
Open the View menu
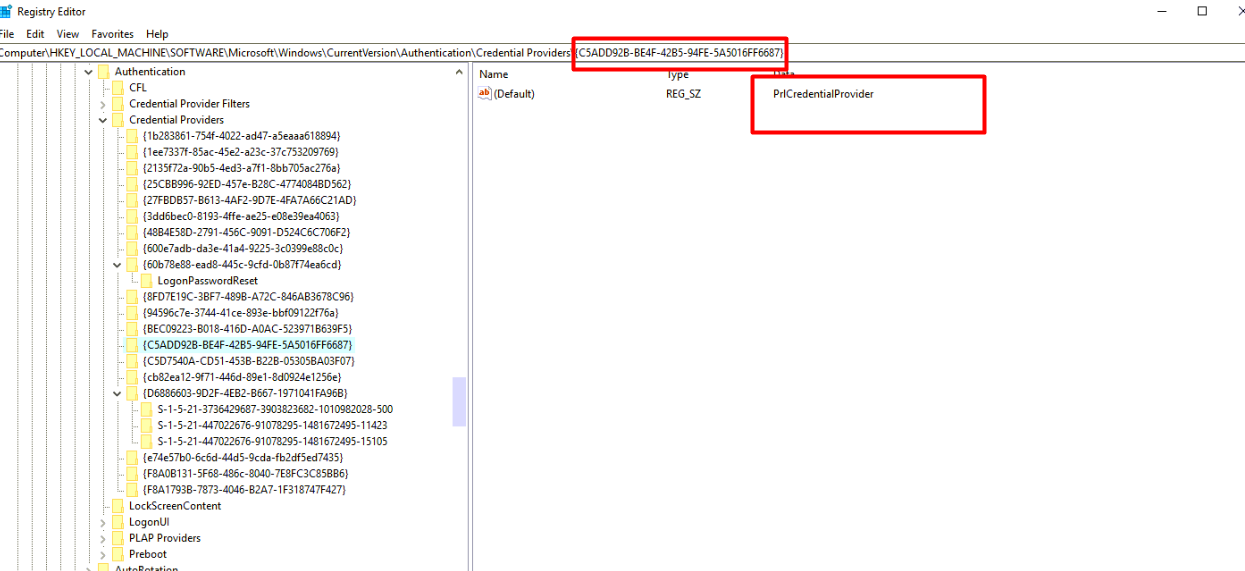(68, 34)
